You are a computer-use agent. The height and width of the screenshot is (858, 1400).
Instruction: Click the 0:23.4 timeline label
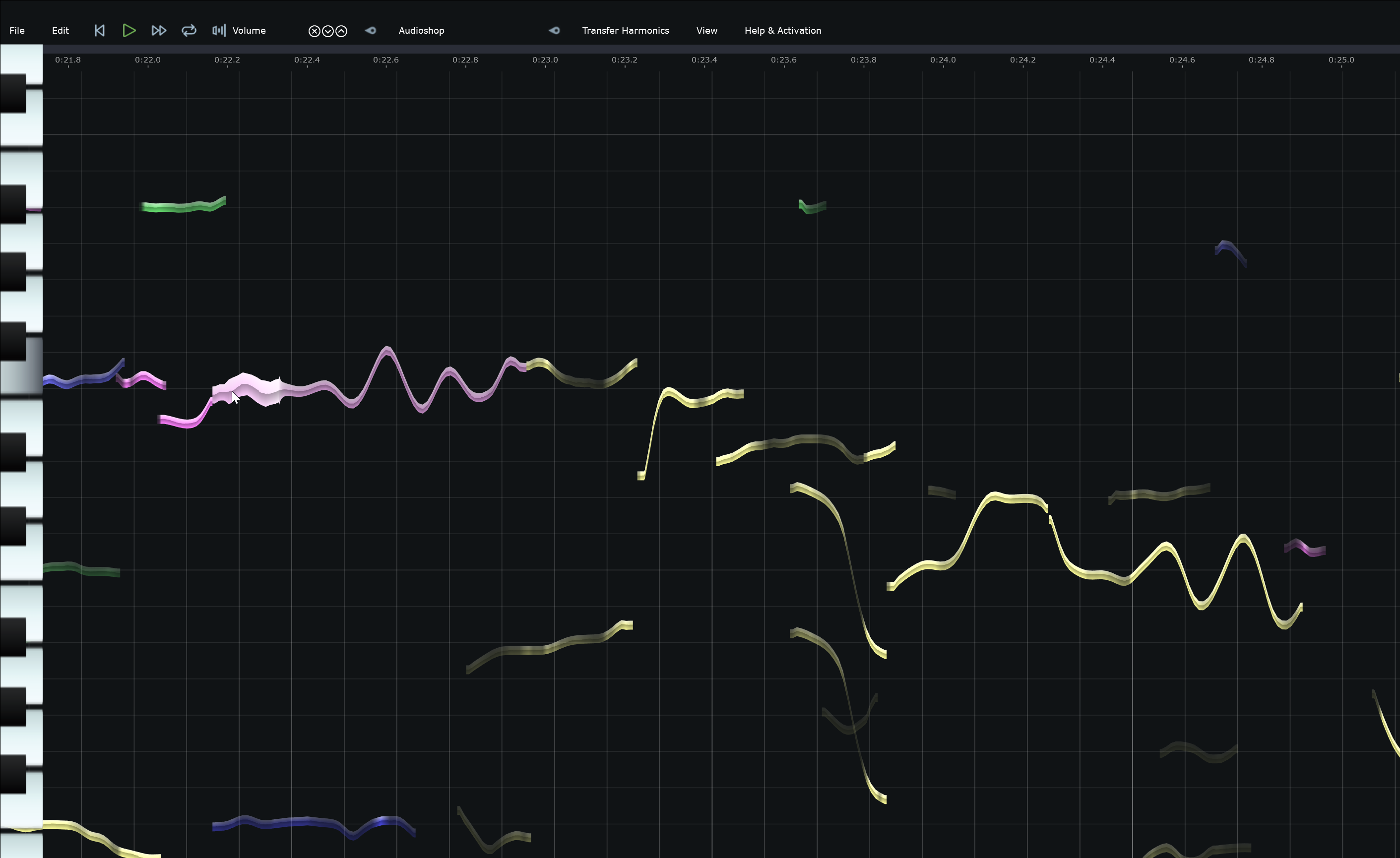[704, 60]
